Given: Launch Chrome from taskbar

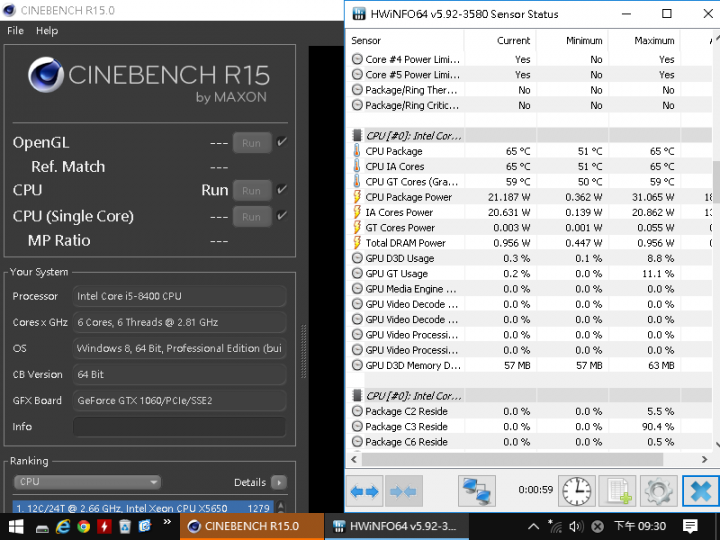Looking at the screenshot, I should pyautogui.click(x=84, y=526).
